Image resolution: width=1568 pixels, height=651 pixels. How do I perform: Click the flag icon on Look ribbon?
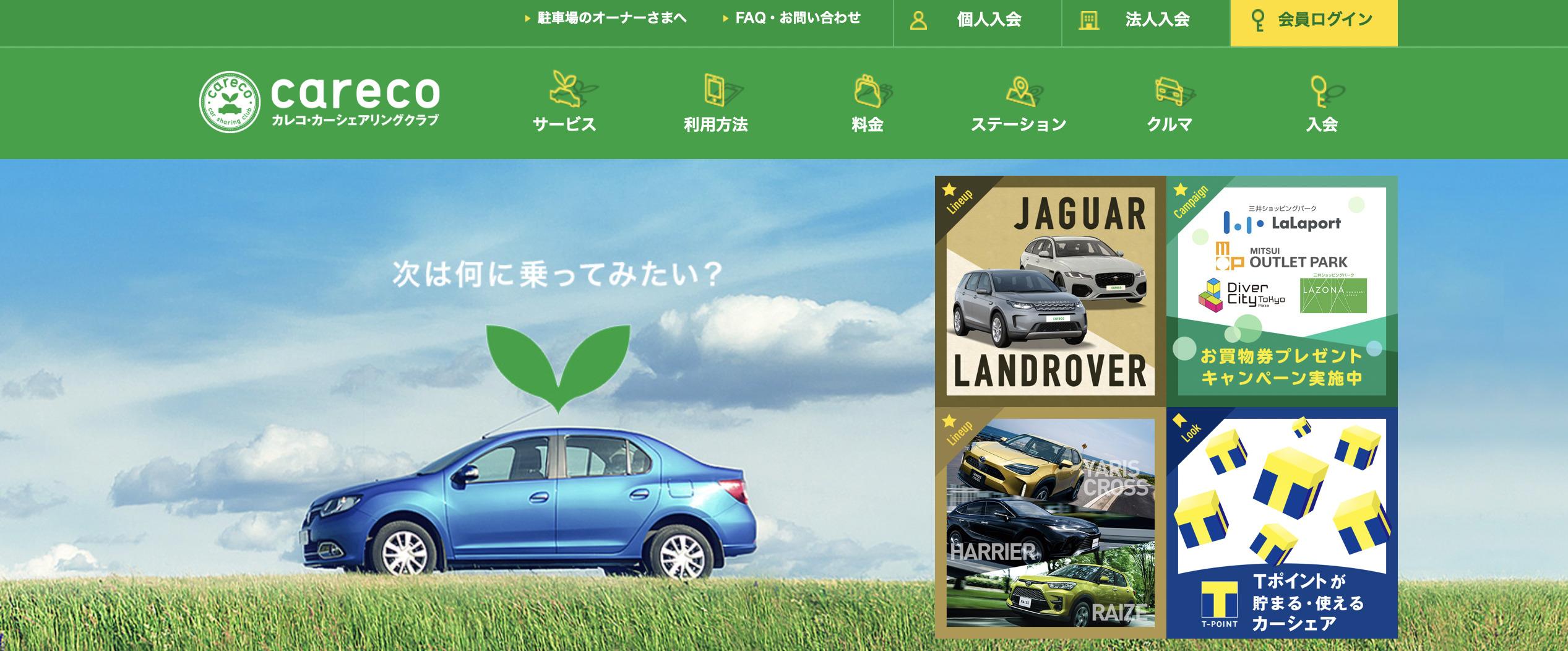pyautogui.click(x=1179, y=420)
